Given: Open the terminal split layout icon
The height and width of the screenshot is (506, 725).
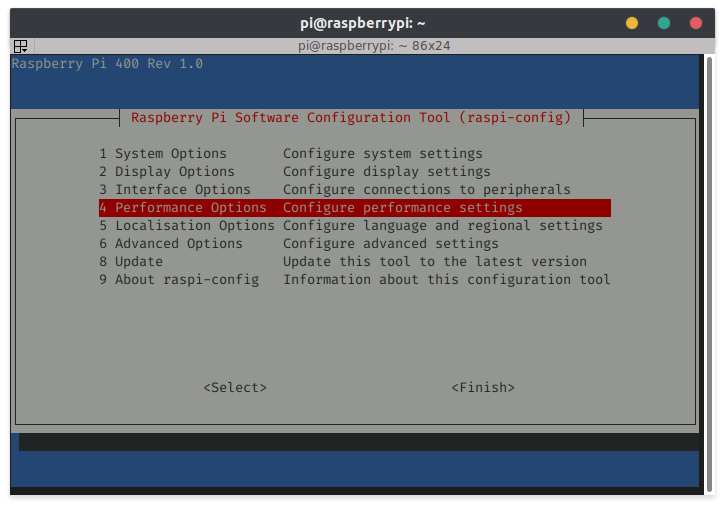Looking at the screenshot, I should click(x=20, y=46).
